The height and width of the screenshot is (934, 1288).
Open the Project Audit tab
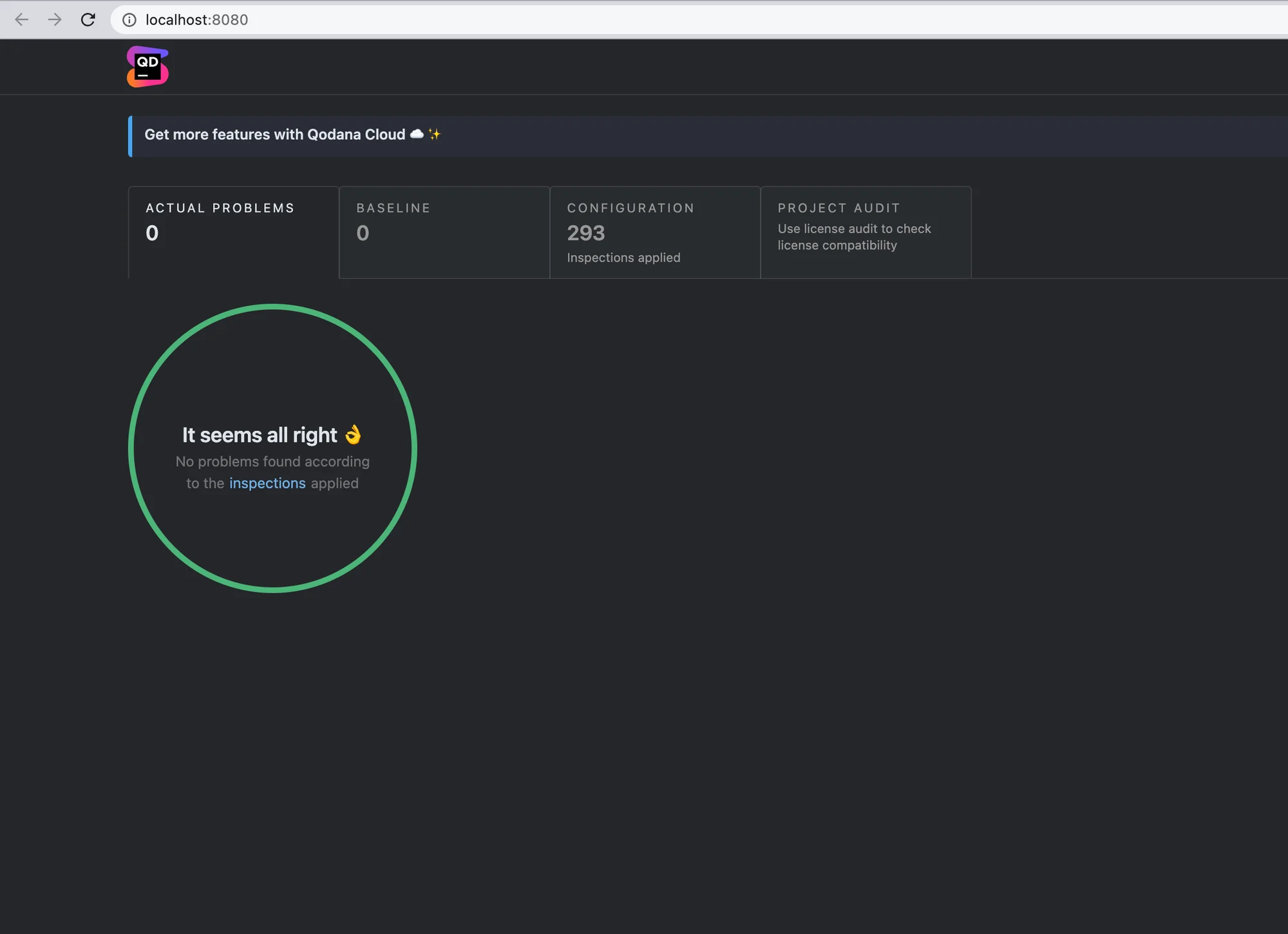point(865,232)
